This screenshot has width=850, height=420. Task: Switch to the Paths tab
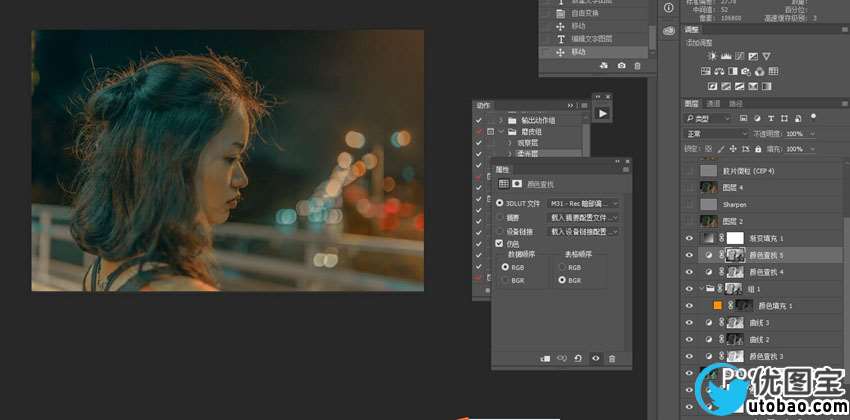[x=735, y=104]
